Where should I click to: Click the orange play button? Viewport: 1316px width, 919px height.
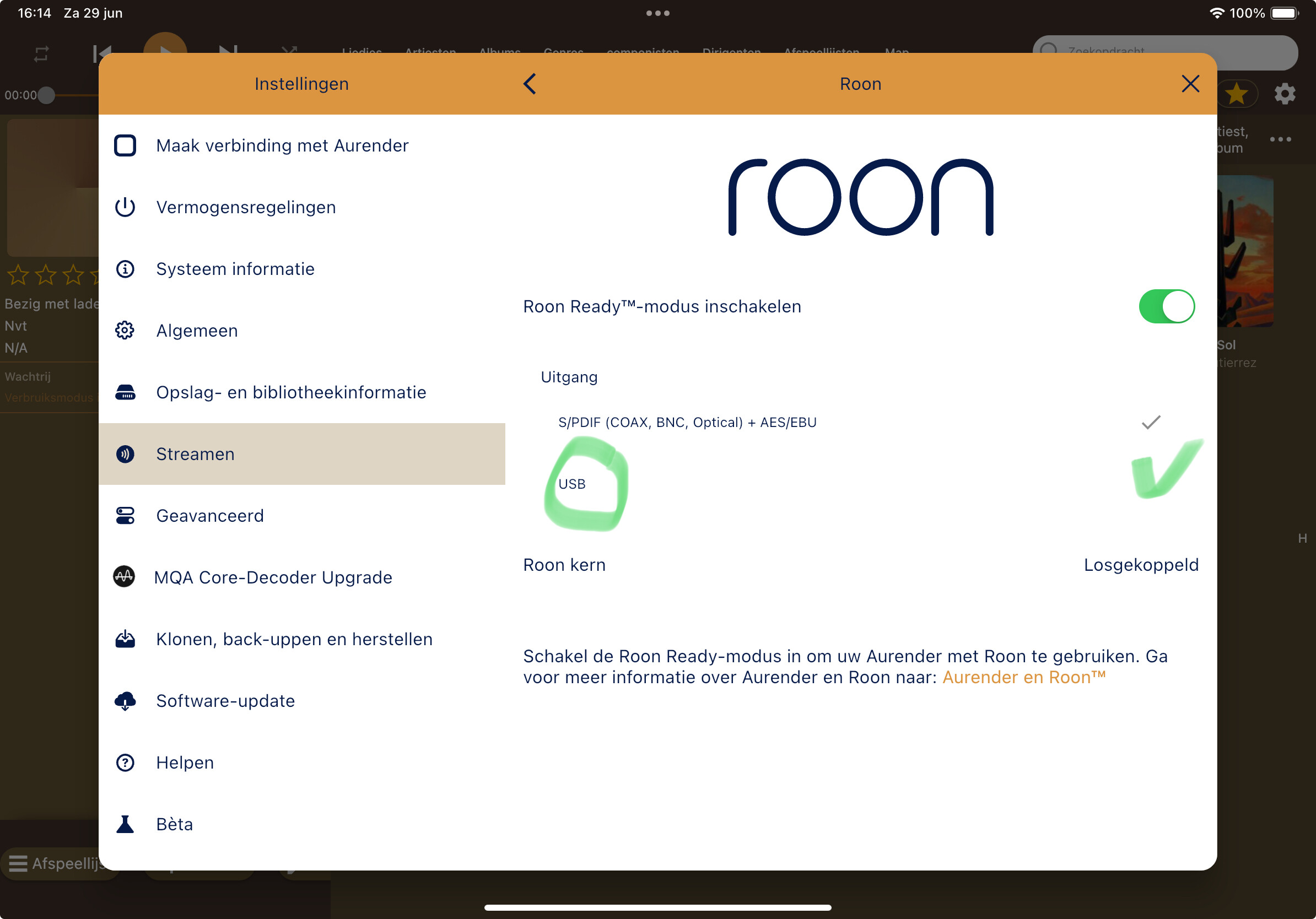click(165, 45)
